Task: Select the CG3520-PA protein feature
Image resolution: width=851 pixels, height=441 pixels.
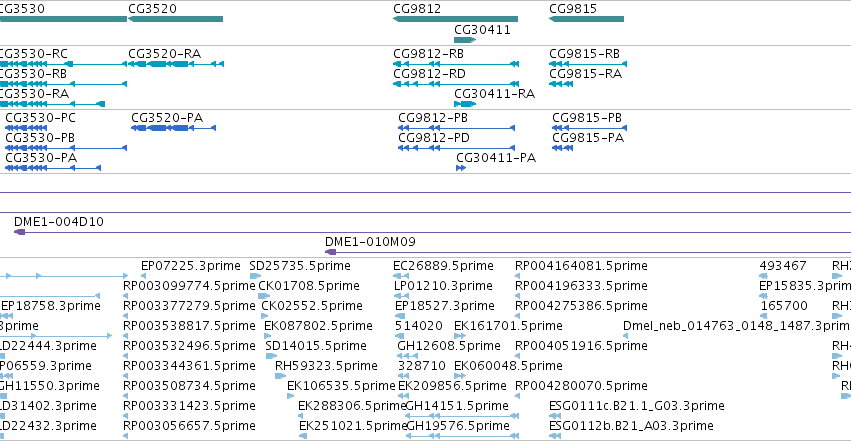Action: click(174, 128)
